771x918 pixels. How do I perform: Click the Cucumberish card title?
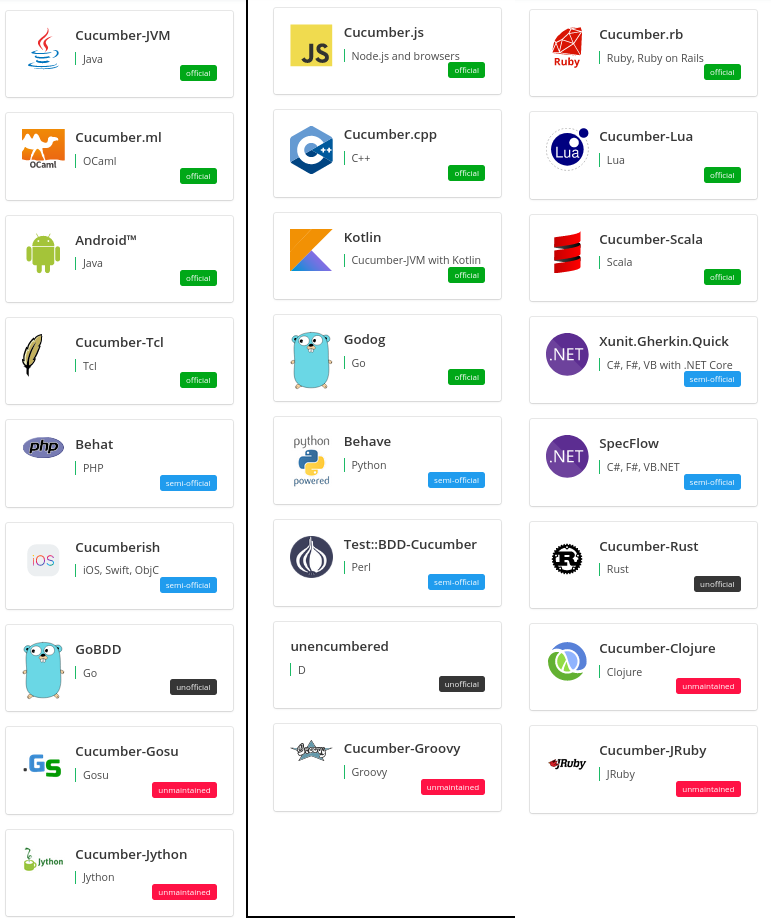point(117,547)
